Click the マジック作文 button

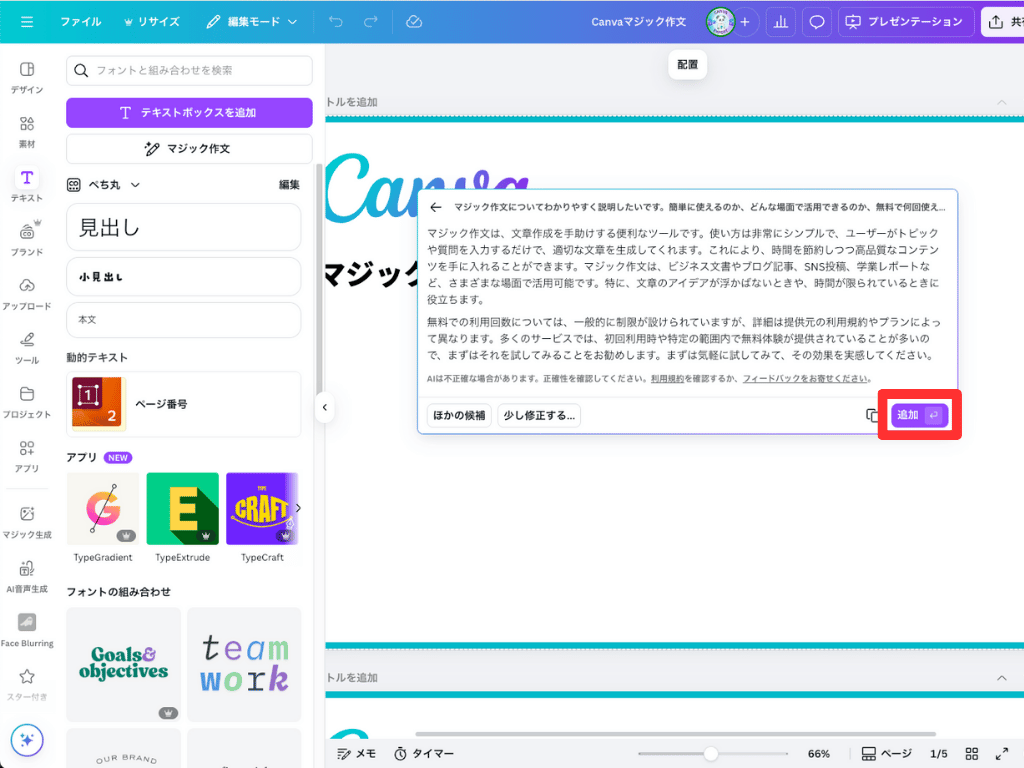click(189, 149)
